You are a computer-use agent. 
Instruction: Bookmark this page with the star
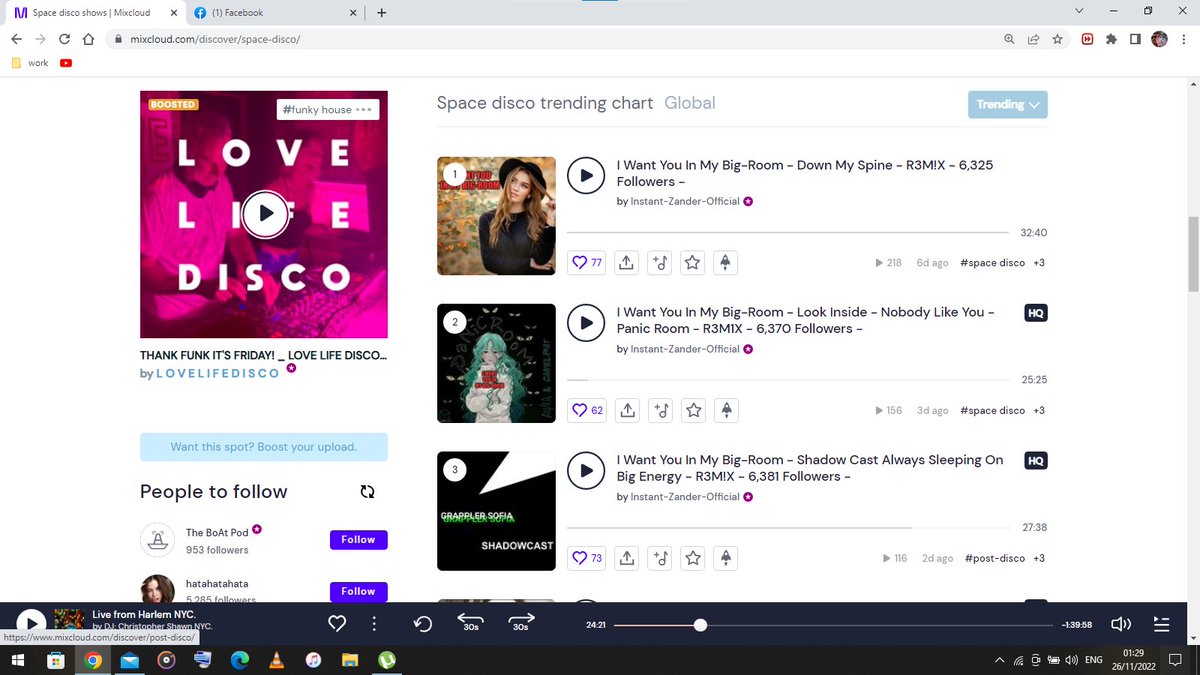pyautogui.click(x=1057, y=39)
